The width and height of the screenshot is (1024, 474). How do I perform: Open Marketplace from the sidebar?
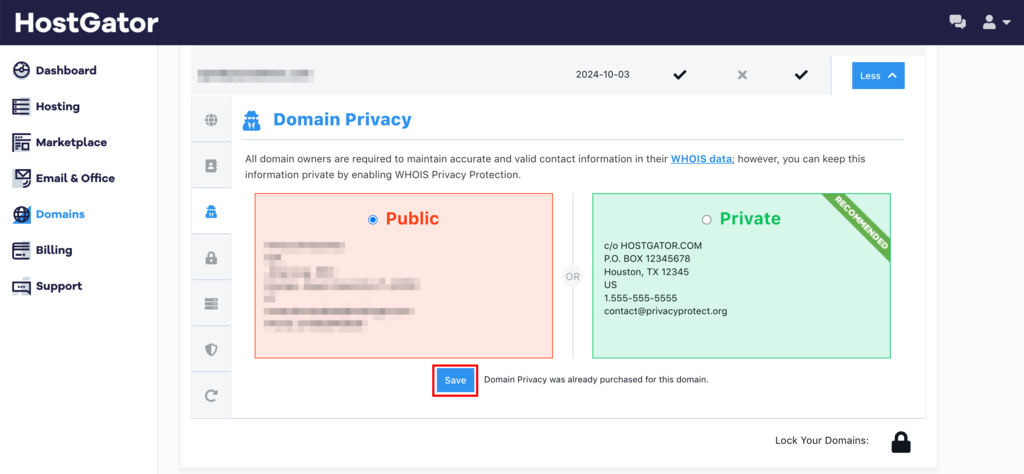[71, 142]
